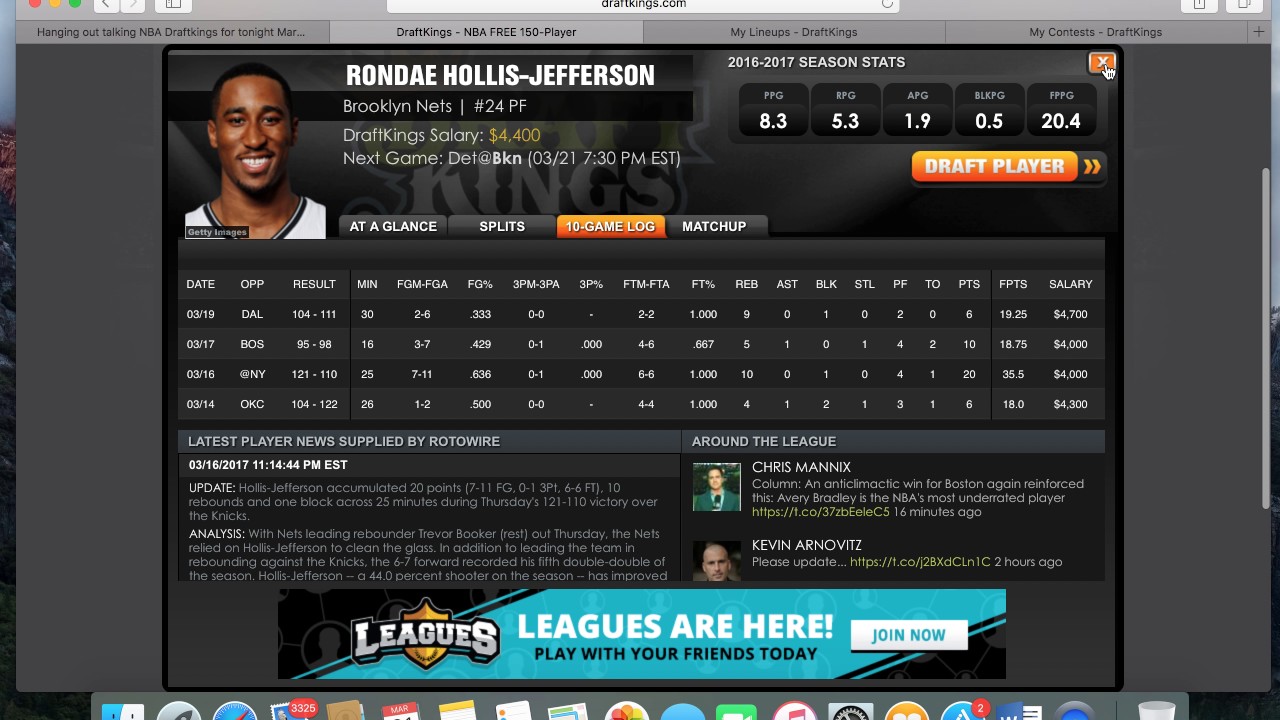Open the App Store icon in Dock
Viewport: 1280px width, 720px height.
coord(962,712)
